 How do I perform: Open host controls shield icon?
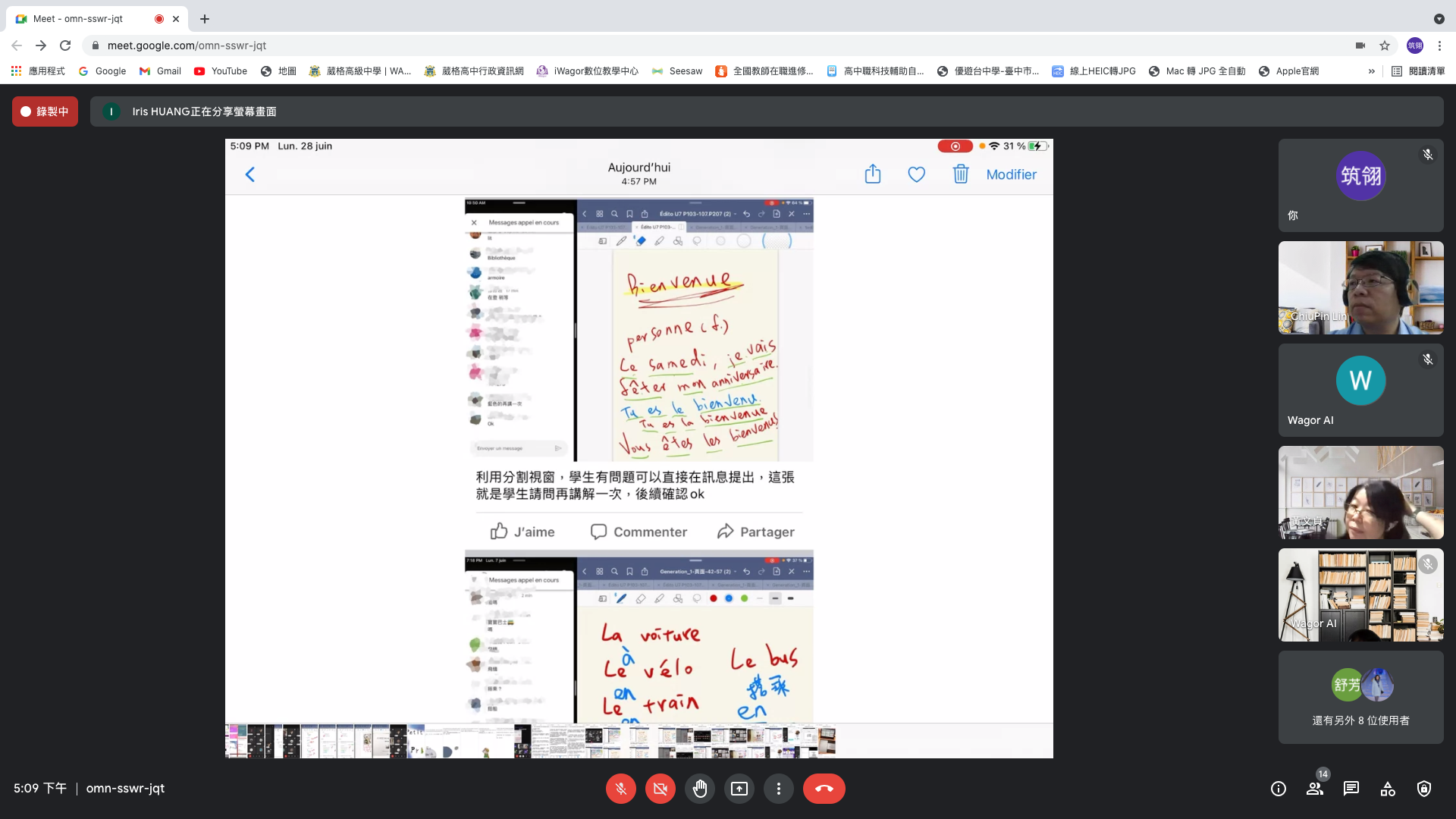(x=1423, y=789)
